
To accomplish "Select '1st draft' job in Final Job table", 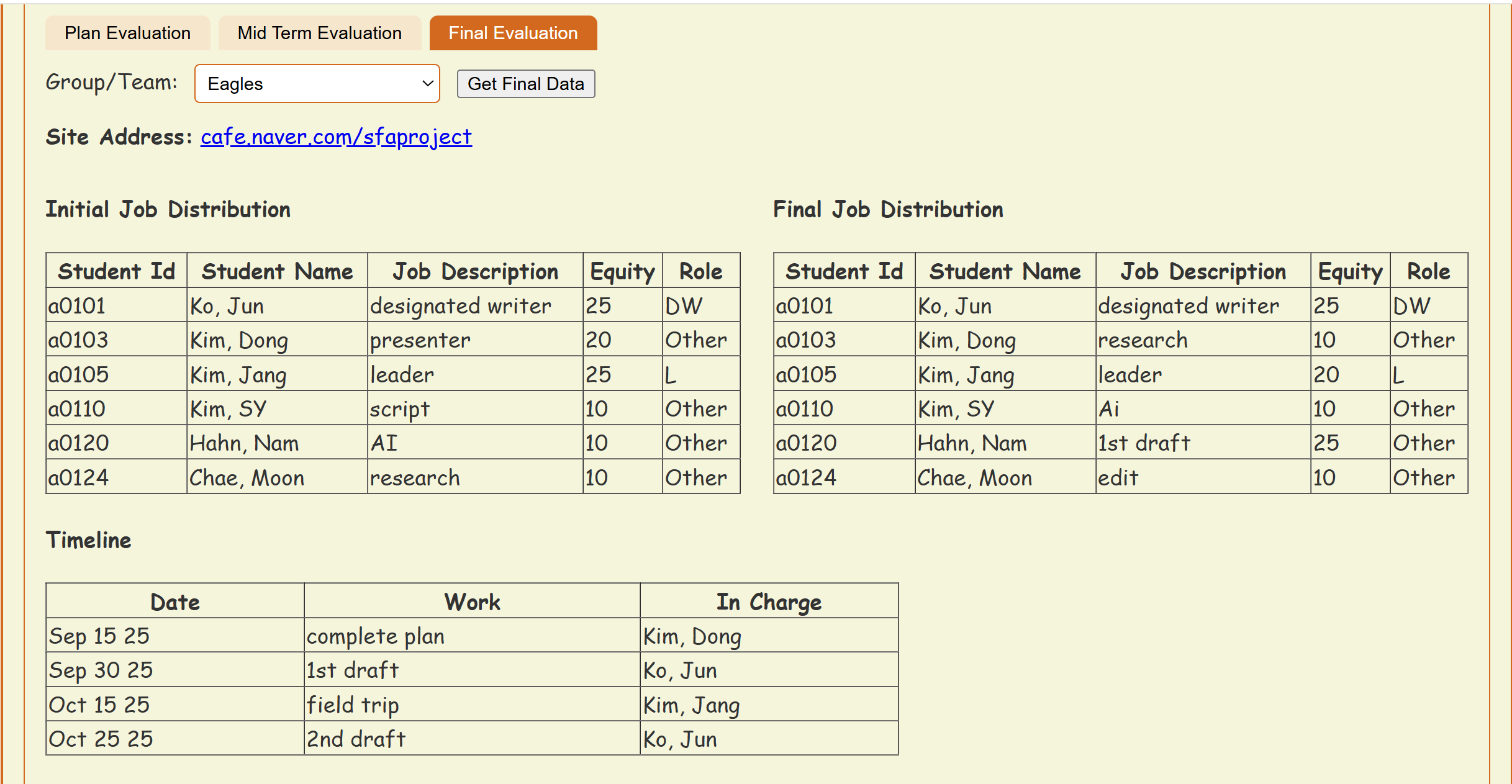I will (1144, 443).
